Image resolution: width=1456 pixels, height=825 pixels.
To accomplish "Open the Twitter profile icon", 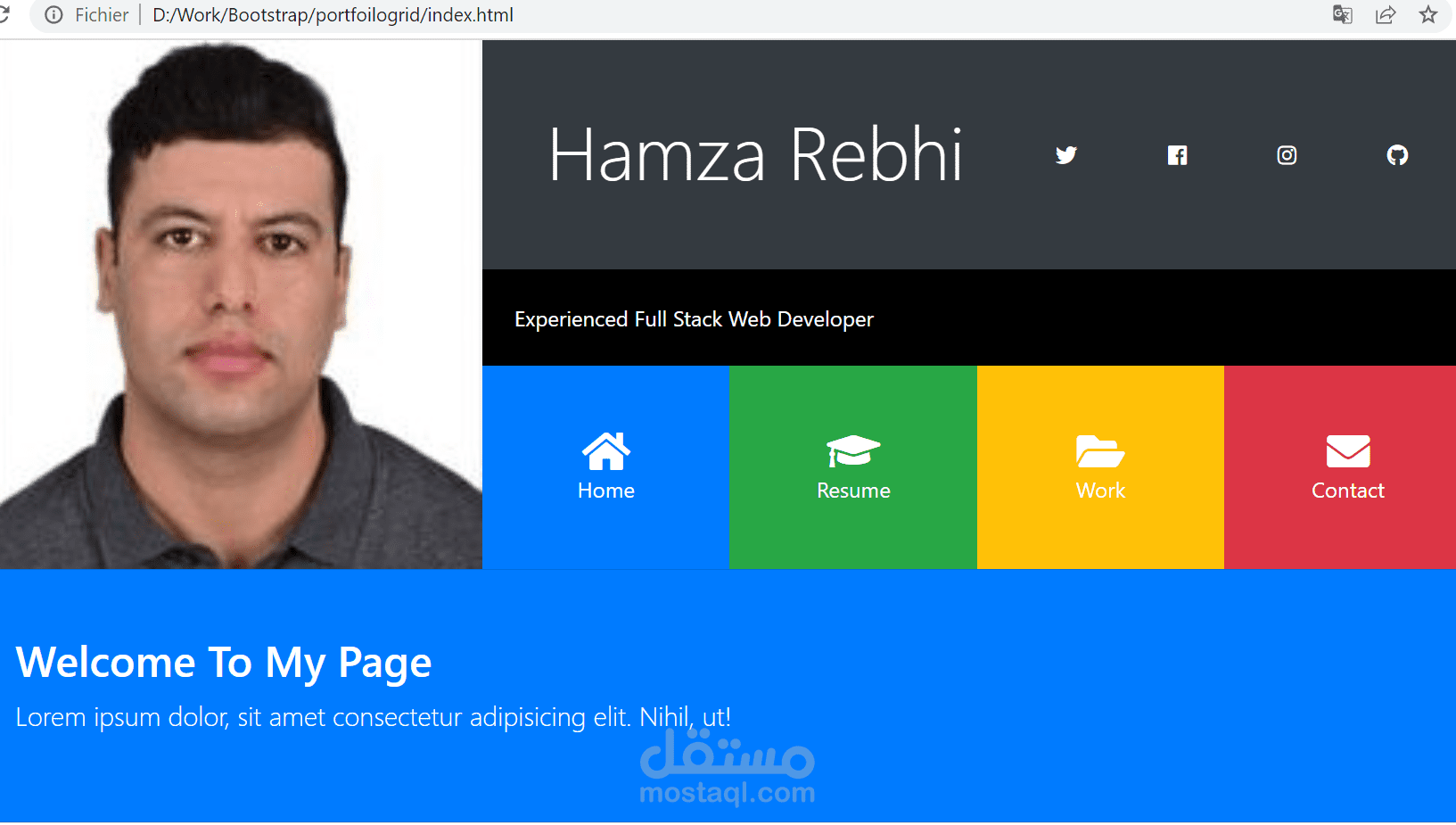I will click(1066, 155).
